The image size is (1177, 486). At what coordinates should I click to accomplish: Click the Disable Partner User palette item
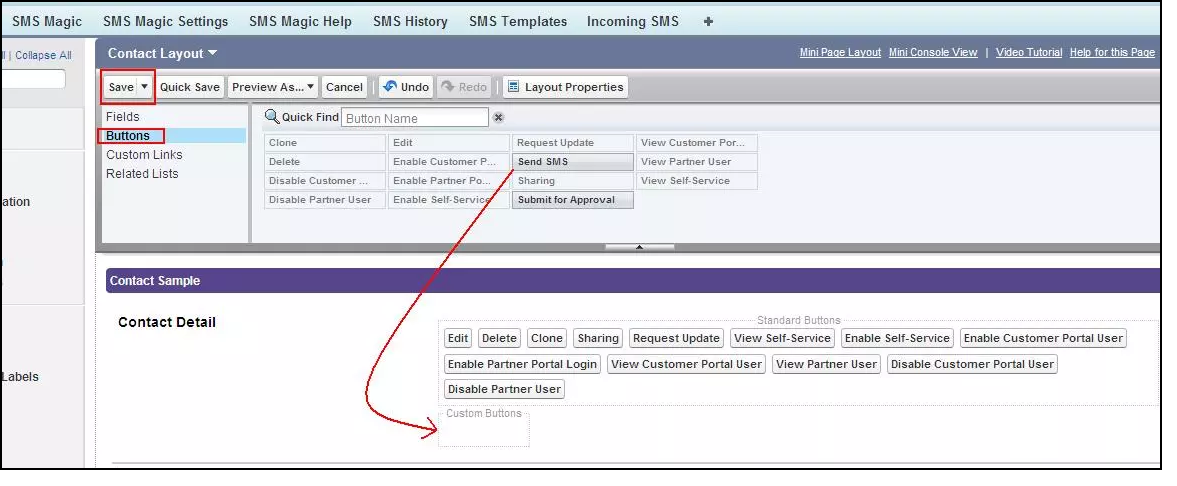pyautogui.click(x=324, y=200)
